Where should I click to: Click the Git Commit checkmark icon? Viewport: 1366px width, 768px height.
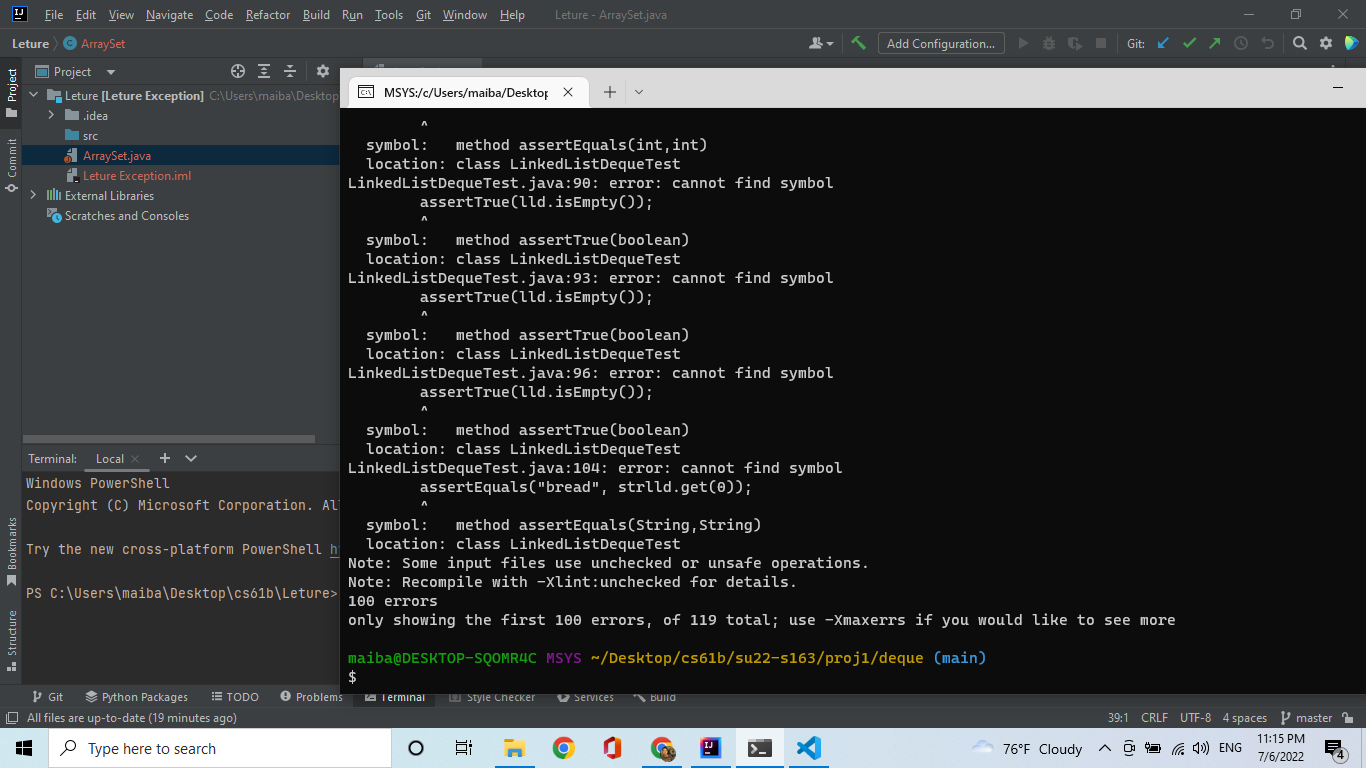[x=1189, y=43]
